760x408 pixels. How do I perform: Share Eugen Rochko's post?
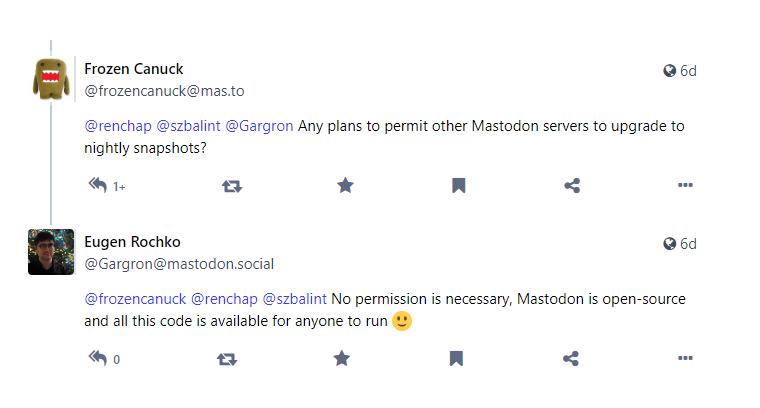pos(570,359)
